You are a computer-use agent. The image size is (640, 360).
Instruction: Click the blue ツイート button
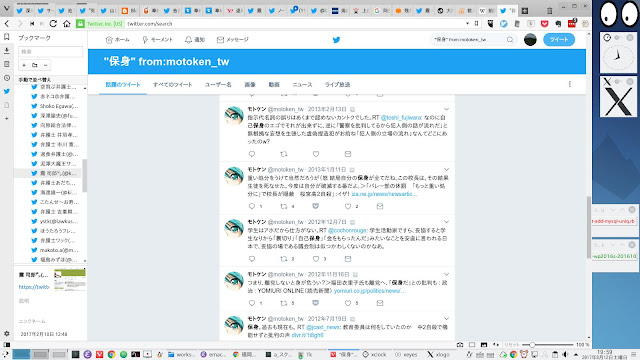tap(559, 40)
